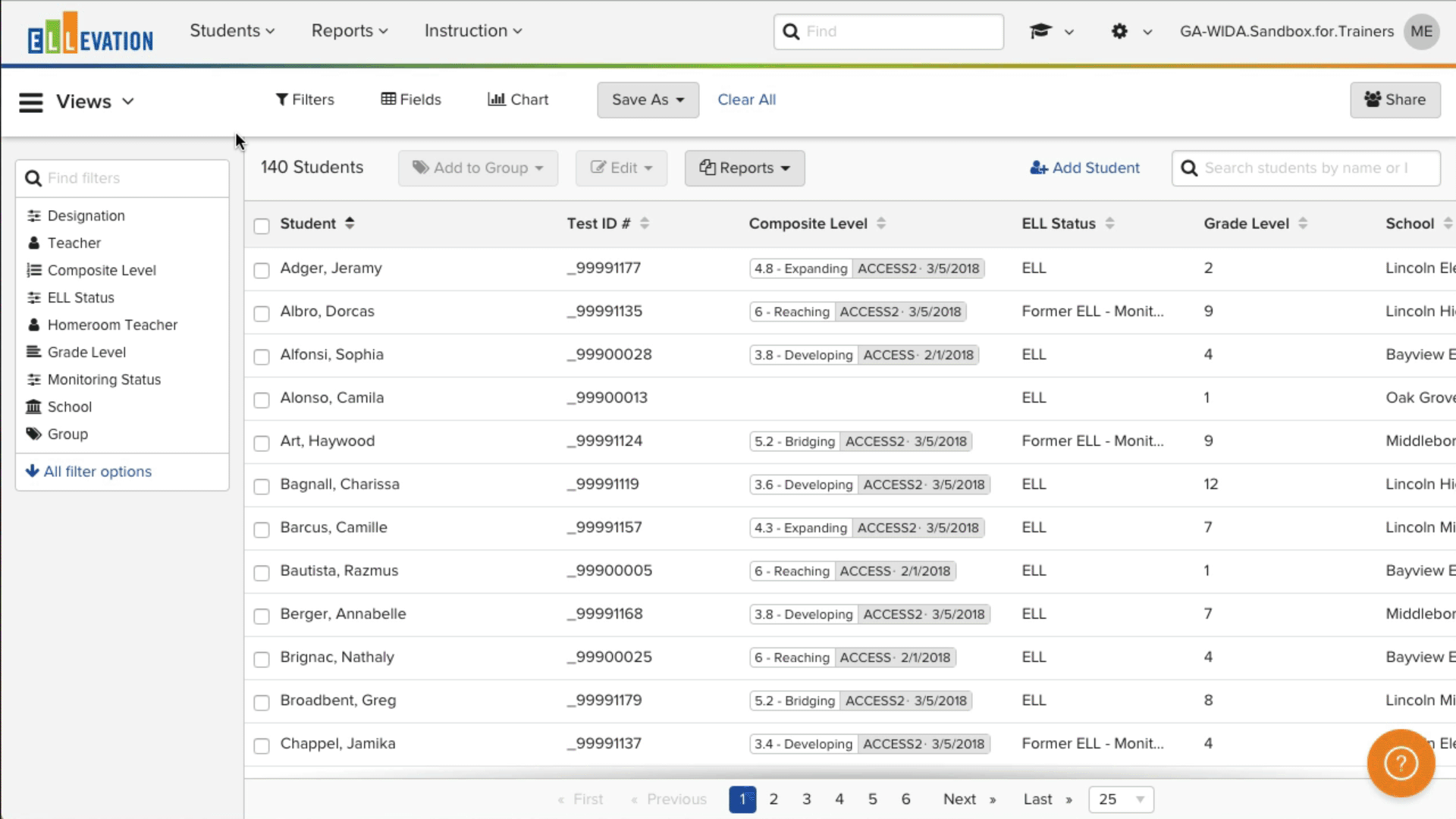Click the Fields table icon
The image size is (1456, 819).
(x=388, y=99)
